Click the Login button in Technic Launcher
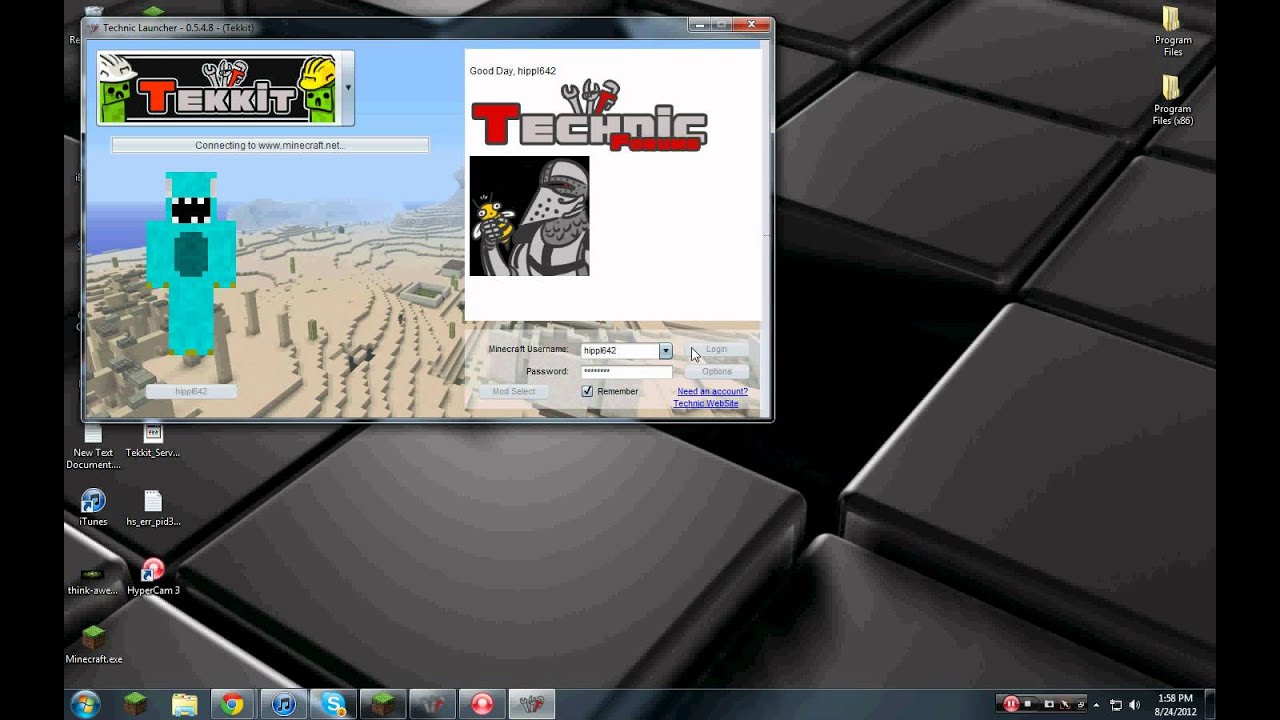Screen dimensions: 1280x720 coord(716,350)
